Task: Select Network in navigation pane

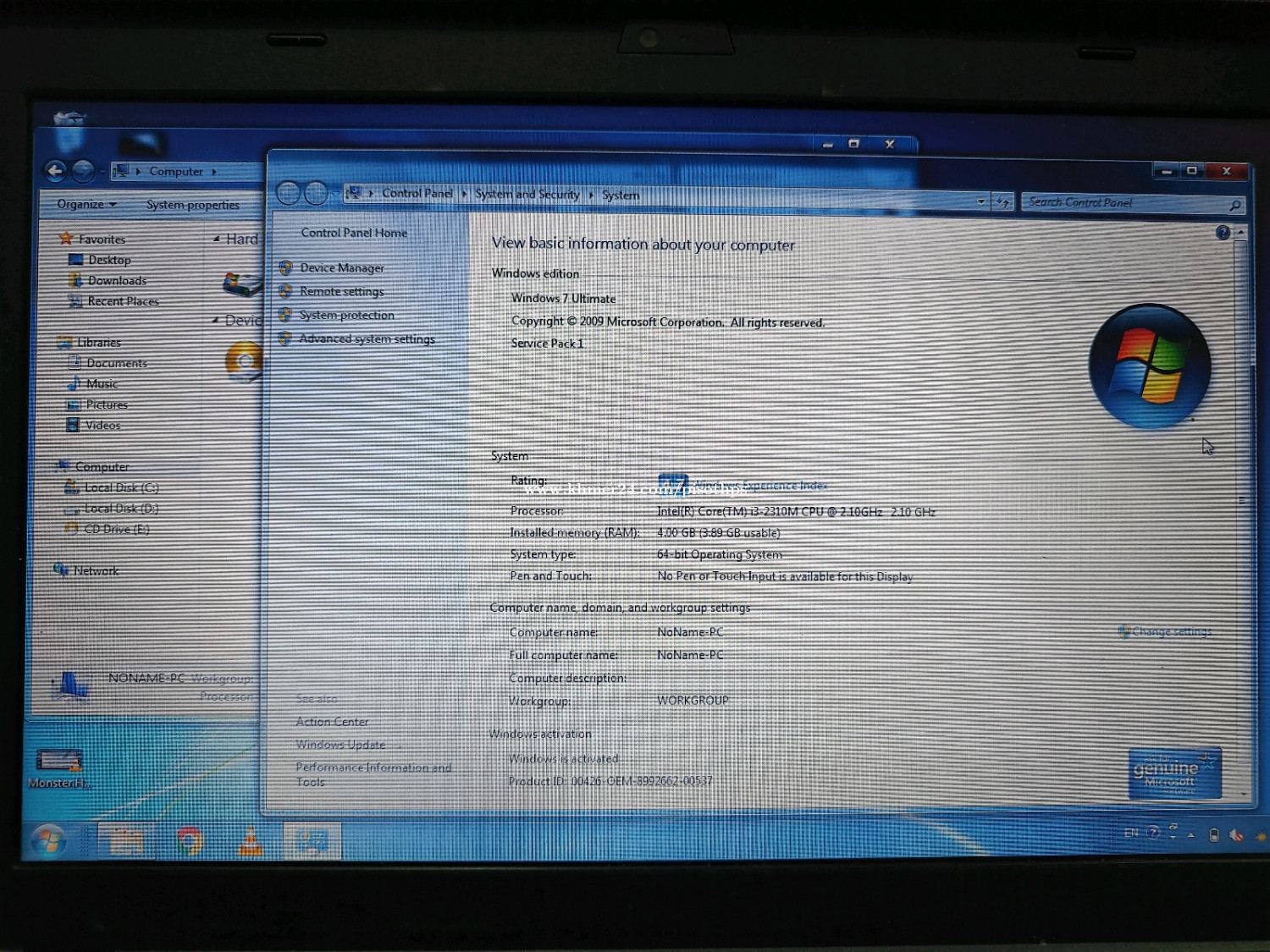Action: pyautogui.click(x=96, y=571)
